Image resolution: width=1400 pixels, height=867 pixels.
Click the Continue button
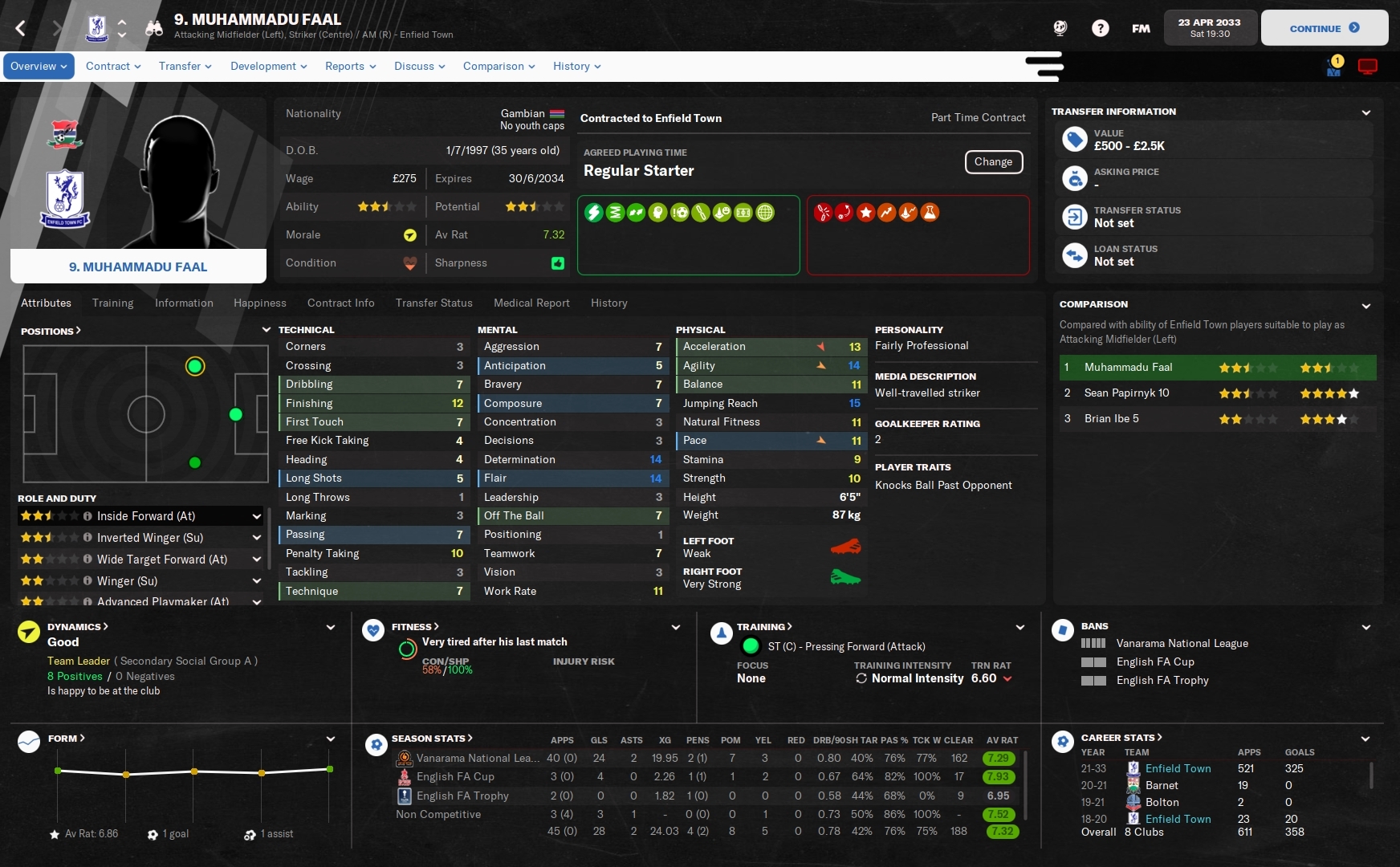point(1325,28)
